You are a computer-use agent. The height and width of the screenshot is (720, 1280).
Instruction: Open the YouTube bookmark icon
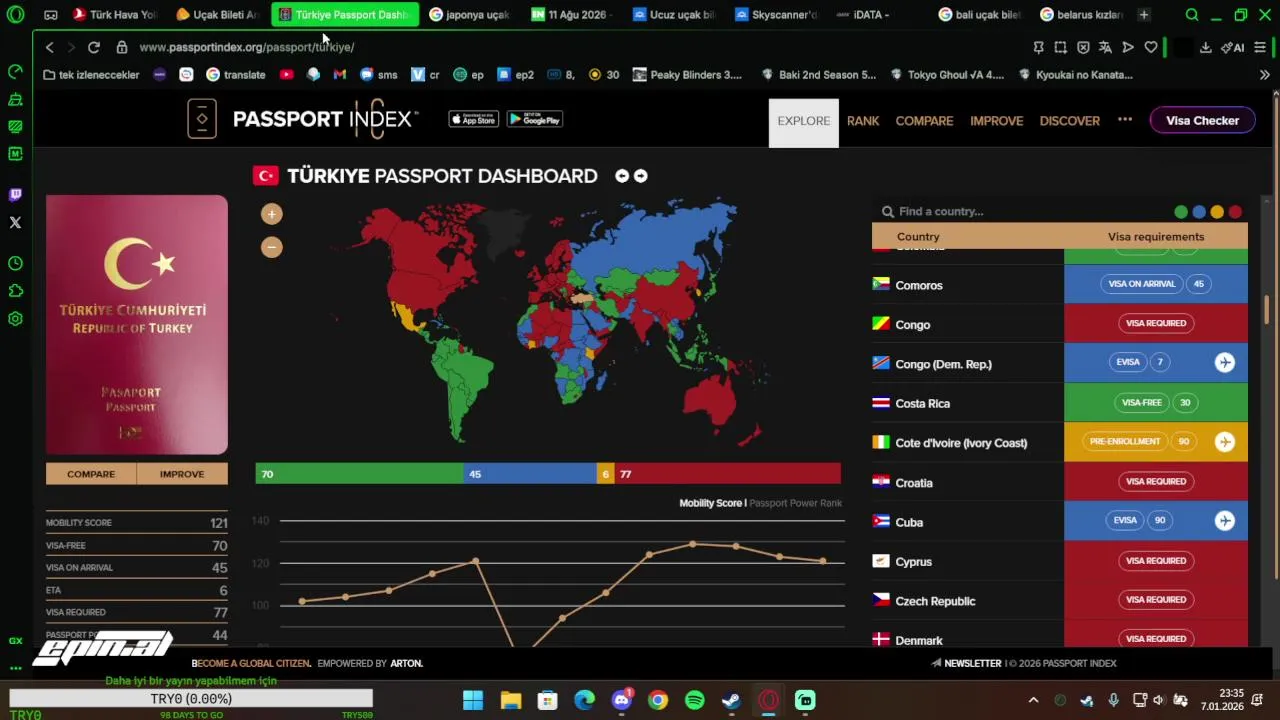[x=287, y=75]
